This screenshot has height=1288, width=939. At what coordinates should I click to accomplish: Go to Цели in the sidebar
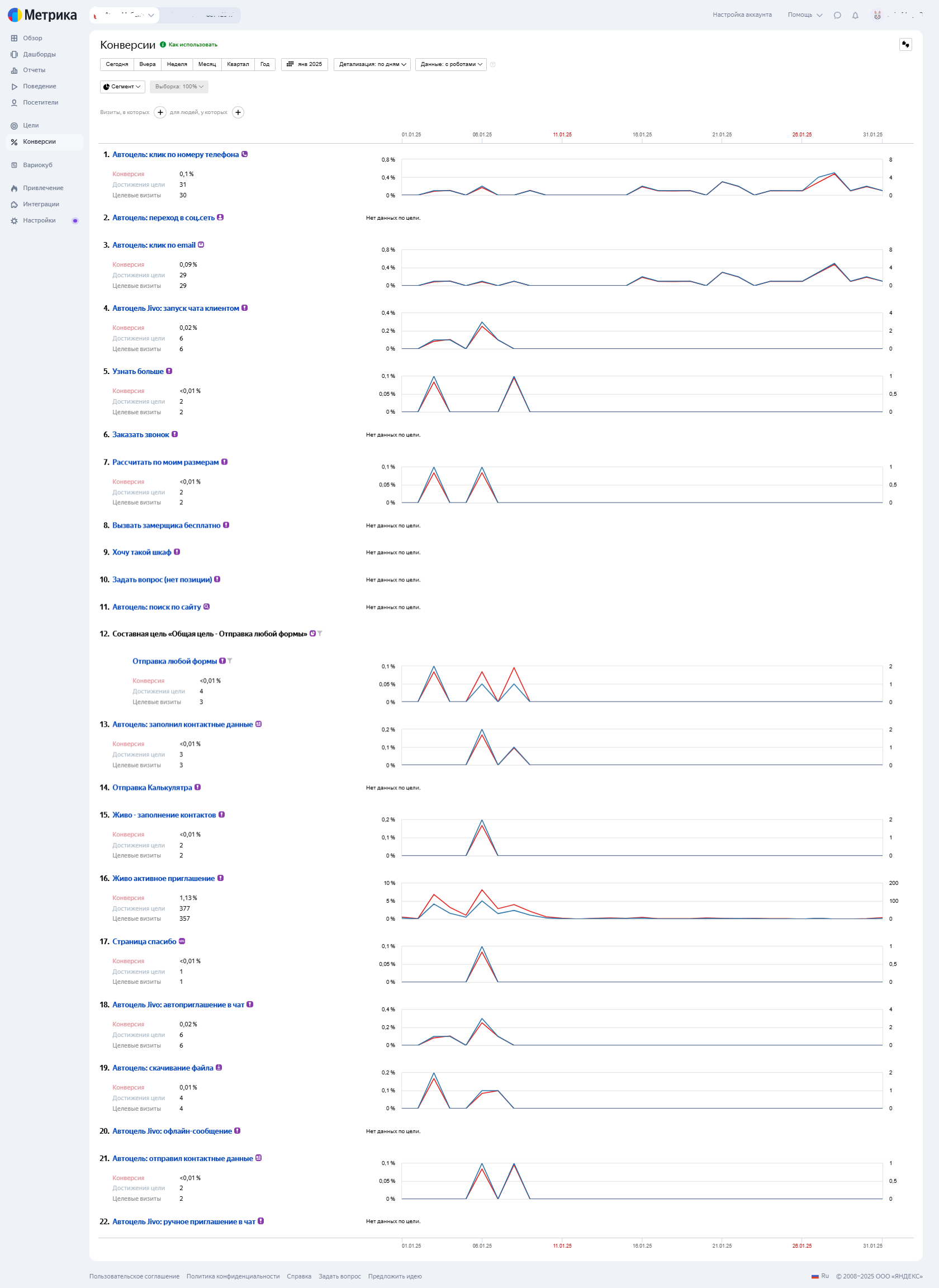point(31,126)
